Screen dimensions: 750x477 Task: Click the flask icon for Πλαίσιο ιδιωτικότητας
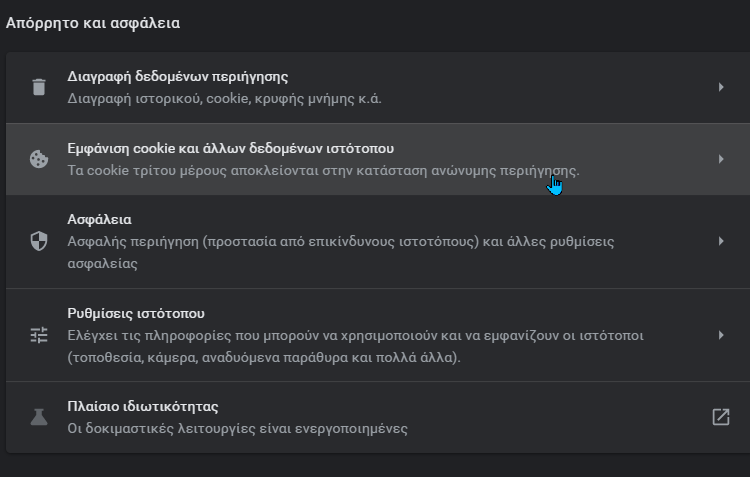click(x=39, y=417)
